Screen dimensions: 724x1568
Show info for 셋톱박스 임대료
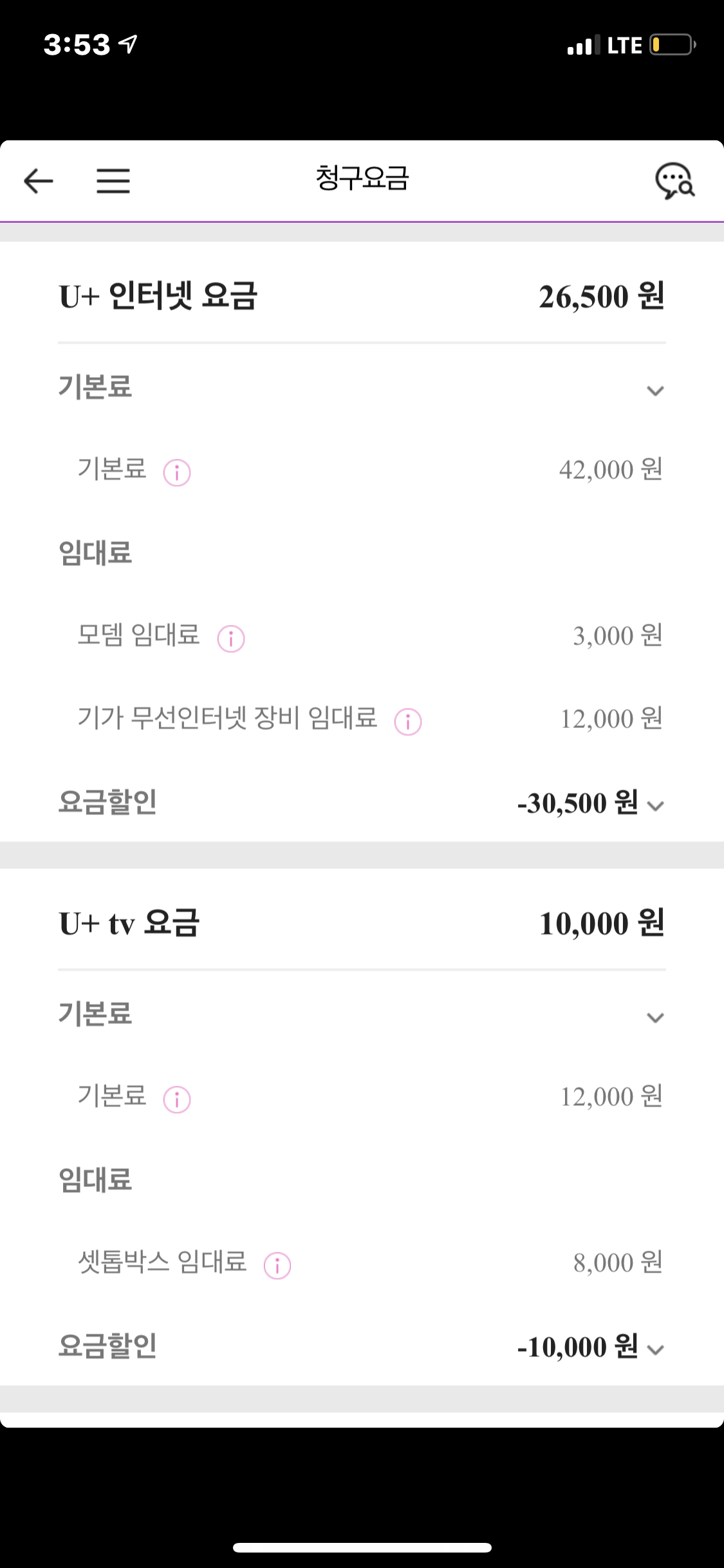click(277, 1265)
